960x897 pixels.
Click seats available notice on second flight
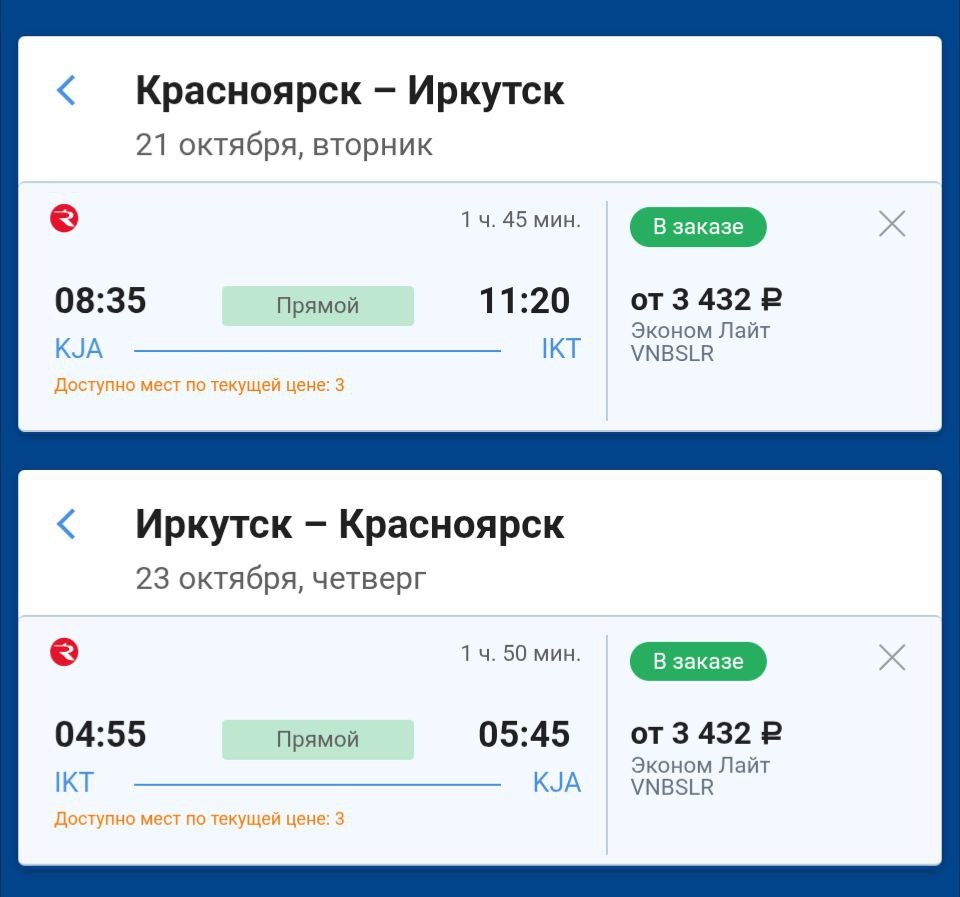(x=199, y=819)
